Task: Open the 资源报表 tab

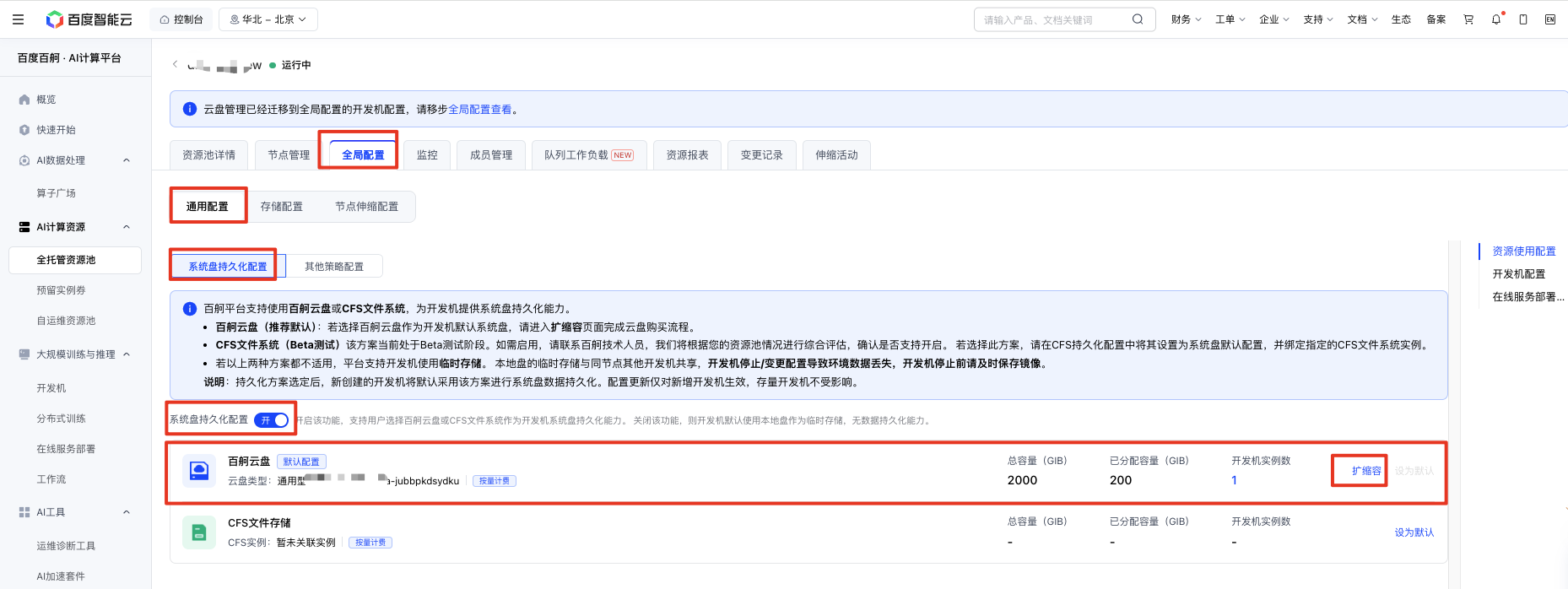Action: coord(688,155)
